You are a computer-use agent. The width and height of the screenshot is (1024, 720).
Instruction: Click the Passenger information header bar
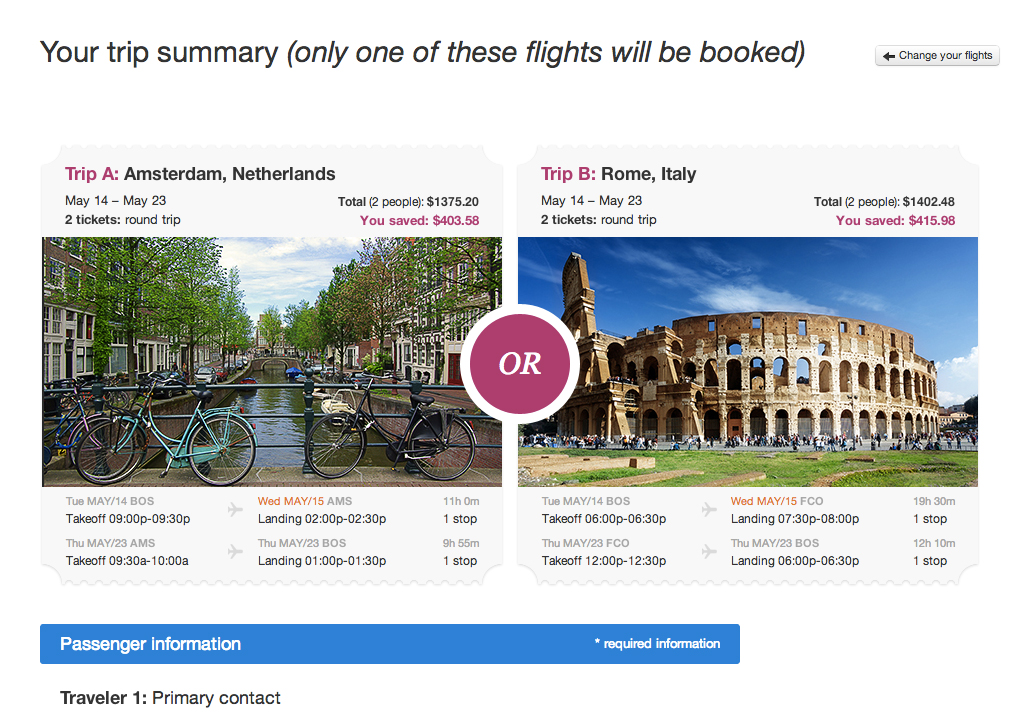tap(390, 644)
